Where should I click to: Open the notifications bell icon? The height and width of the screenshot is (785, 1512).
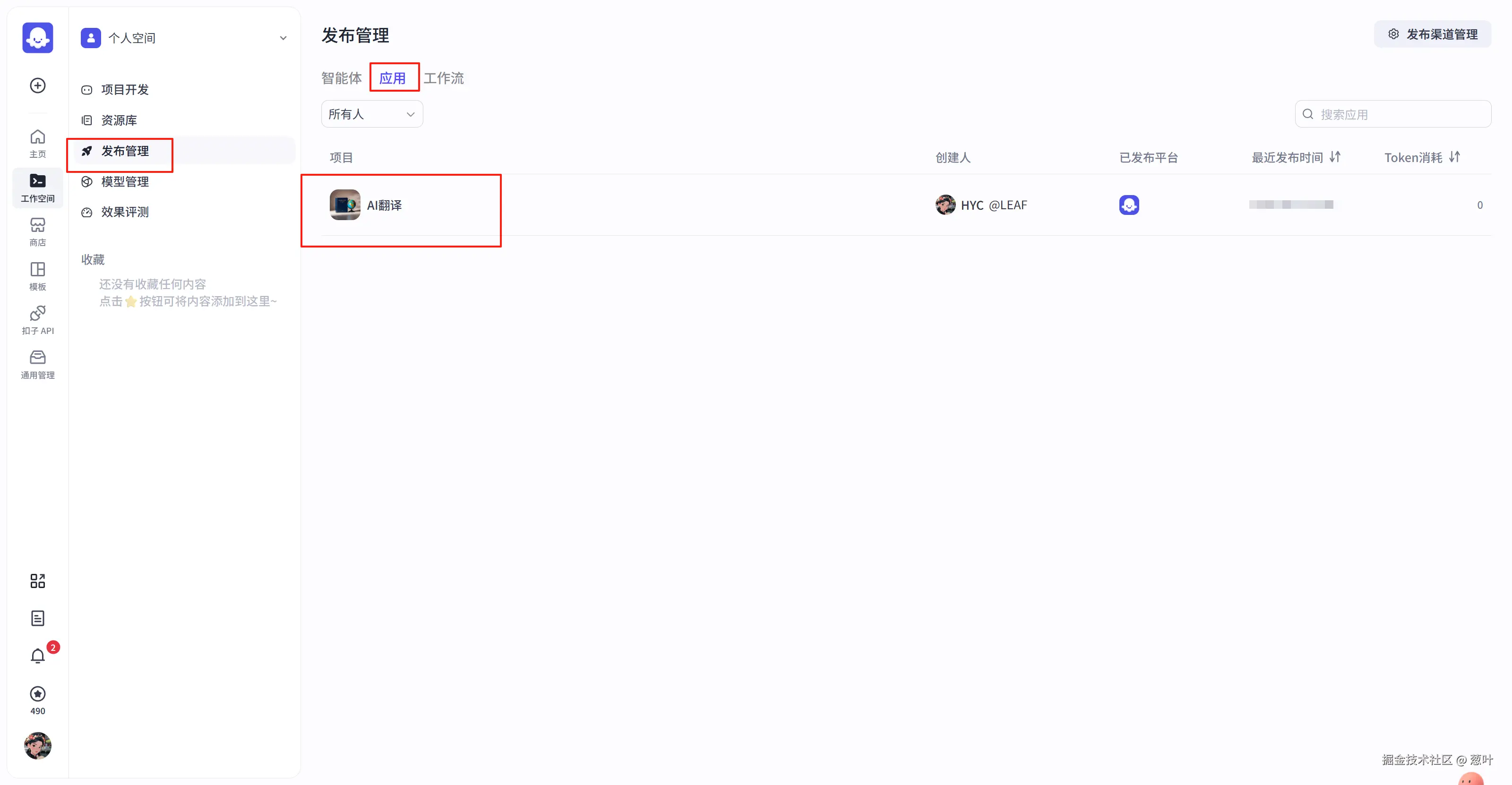[x=38, y=655]
